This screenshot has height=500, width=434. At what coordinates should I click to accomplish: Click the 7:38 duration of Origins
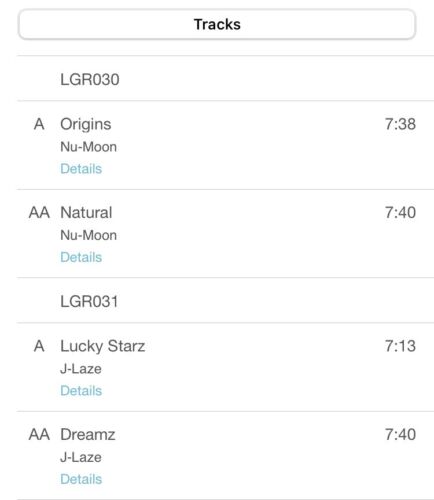[x=400, y=124]
